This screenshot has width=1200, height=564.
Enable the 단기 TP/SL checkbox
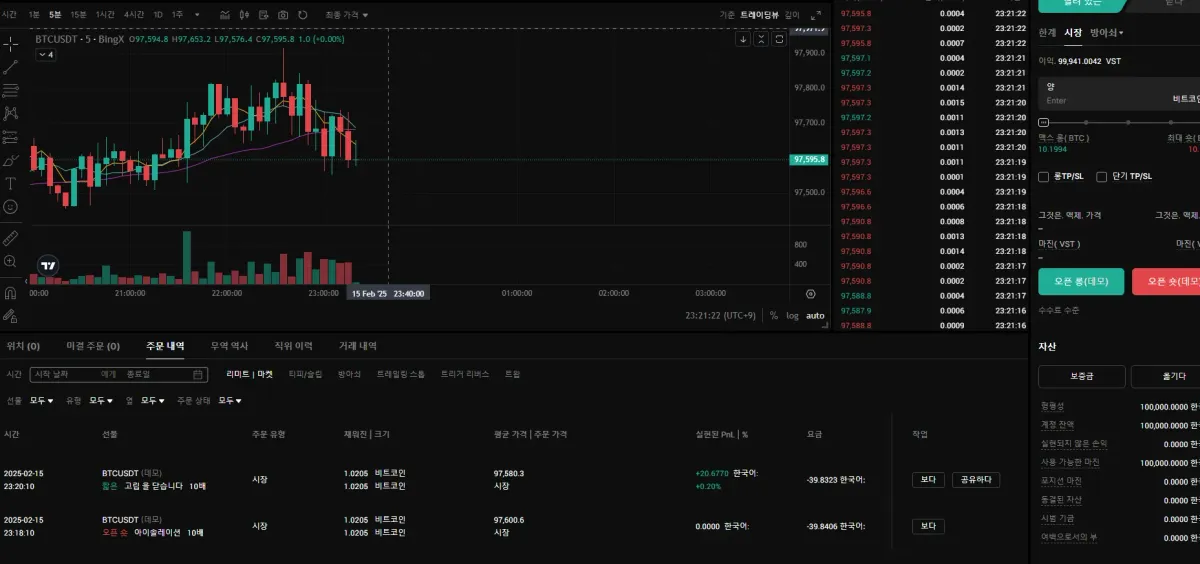[1102, 176]
